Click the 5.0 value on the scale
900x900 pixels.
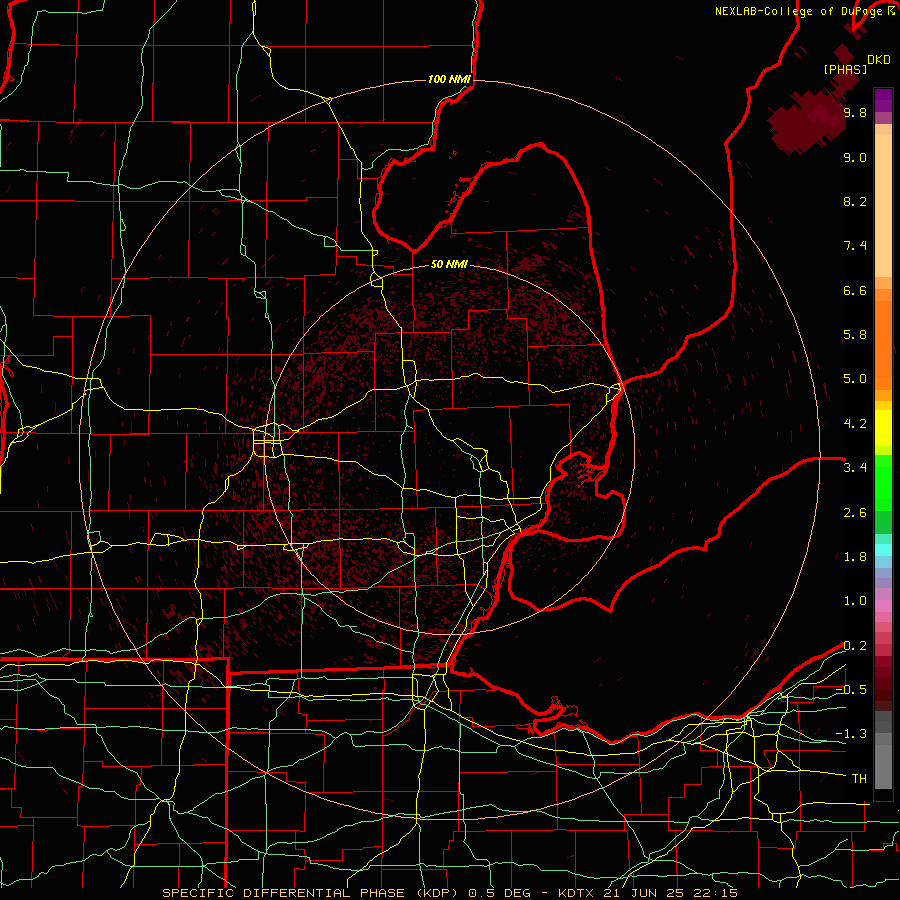[855, 379]
